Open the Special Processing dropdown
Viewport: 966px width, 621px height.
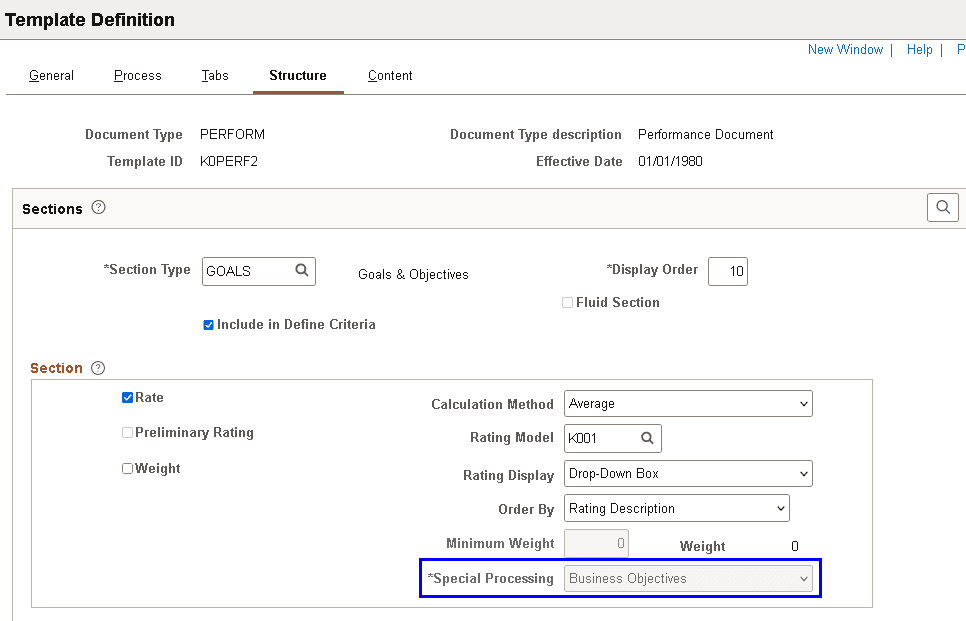pos(803,578)
